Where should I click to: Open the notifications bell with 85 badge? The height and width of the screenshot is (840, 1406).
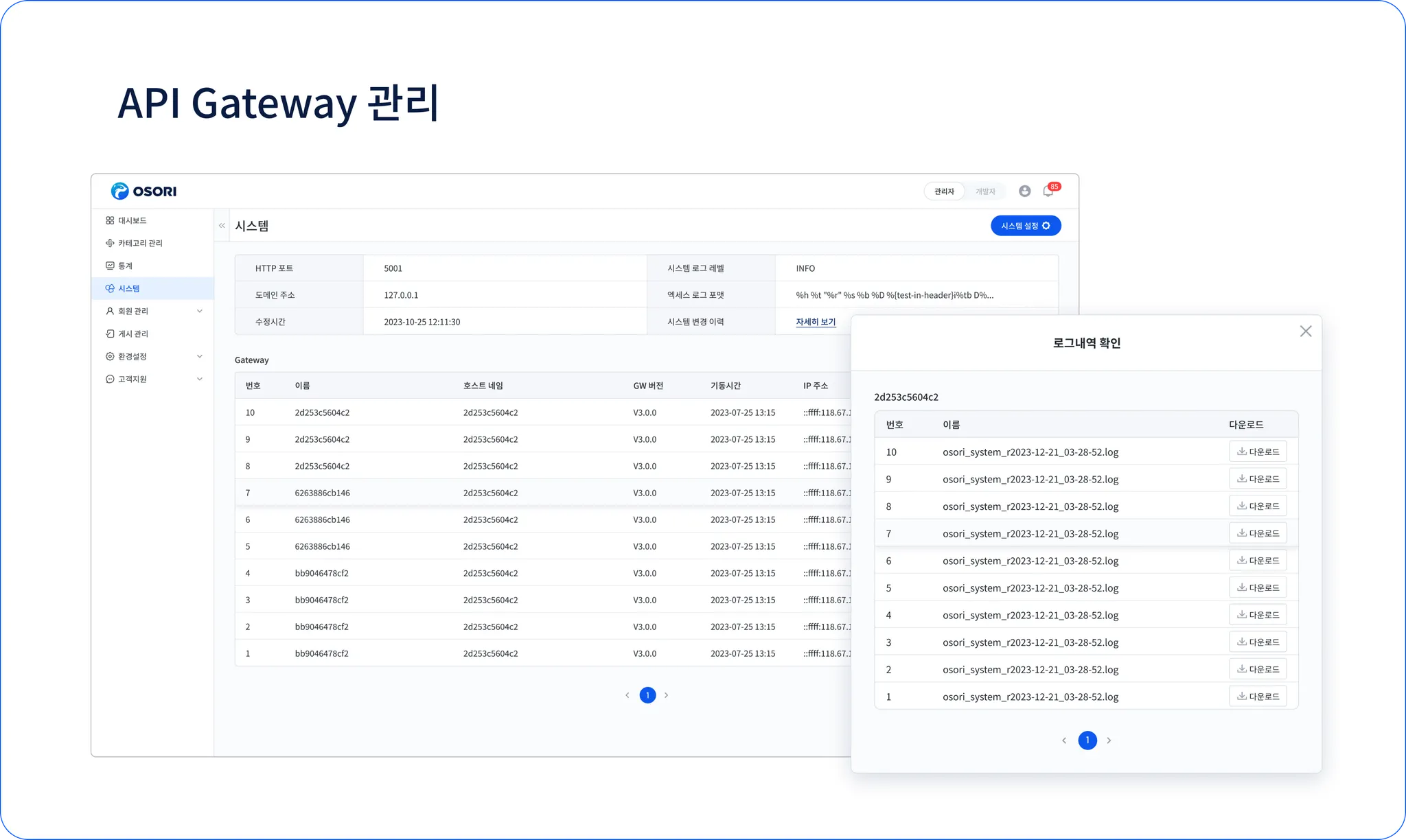1048,191
